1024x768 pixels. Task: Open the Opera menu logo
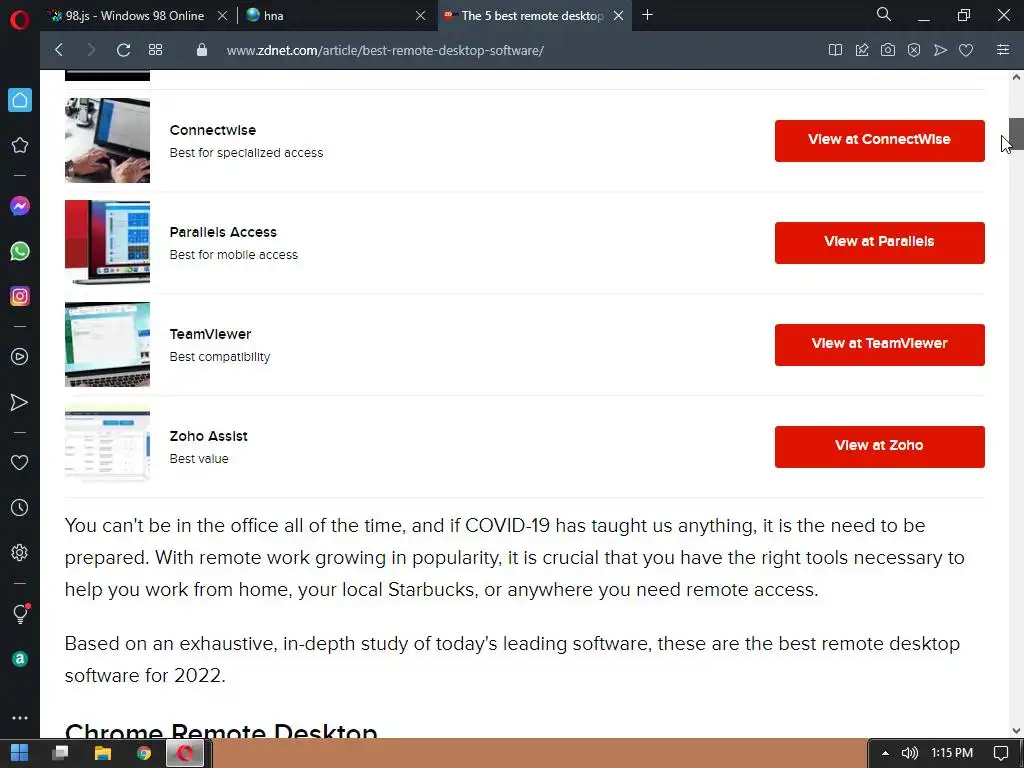(x=20, y=20)
